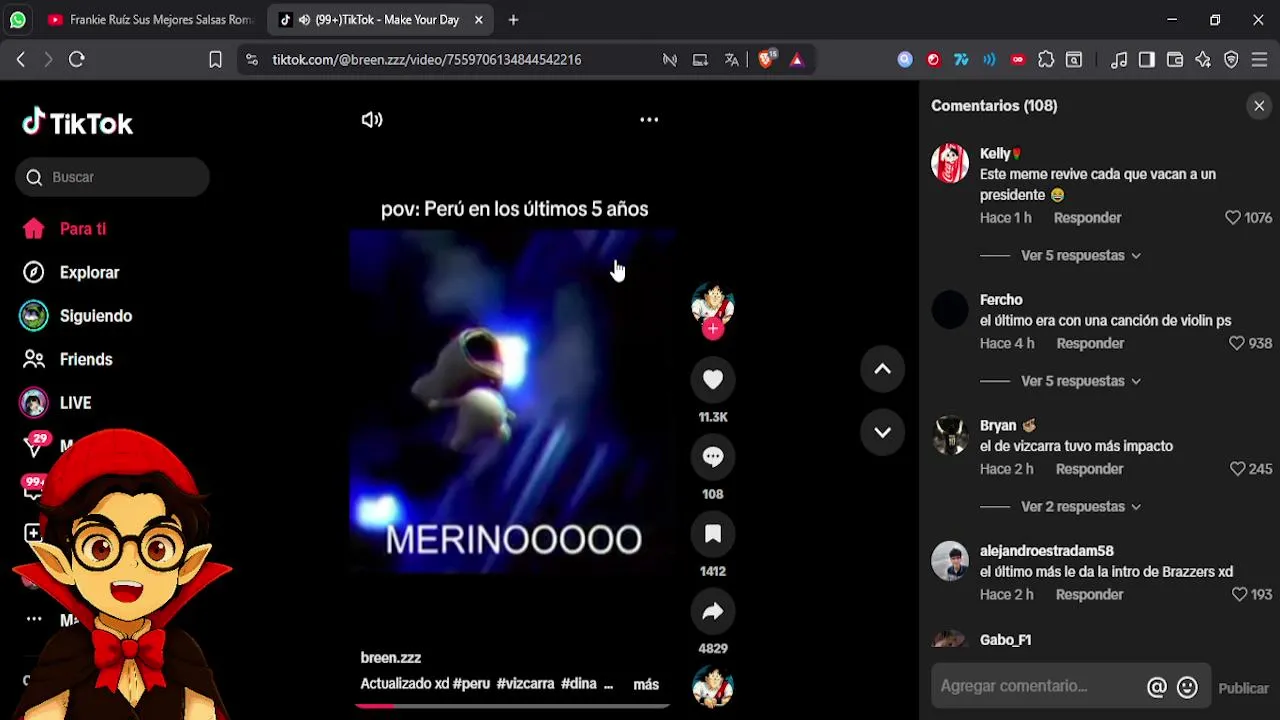Click the Publicar button

[x=1243, y=688]
